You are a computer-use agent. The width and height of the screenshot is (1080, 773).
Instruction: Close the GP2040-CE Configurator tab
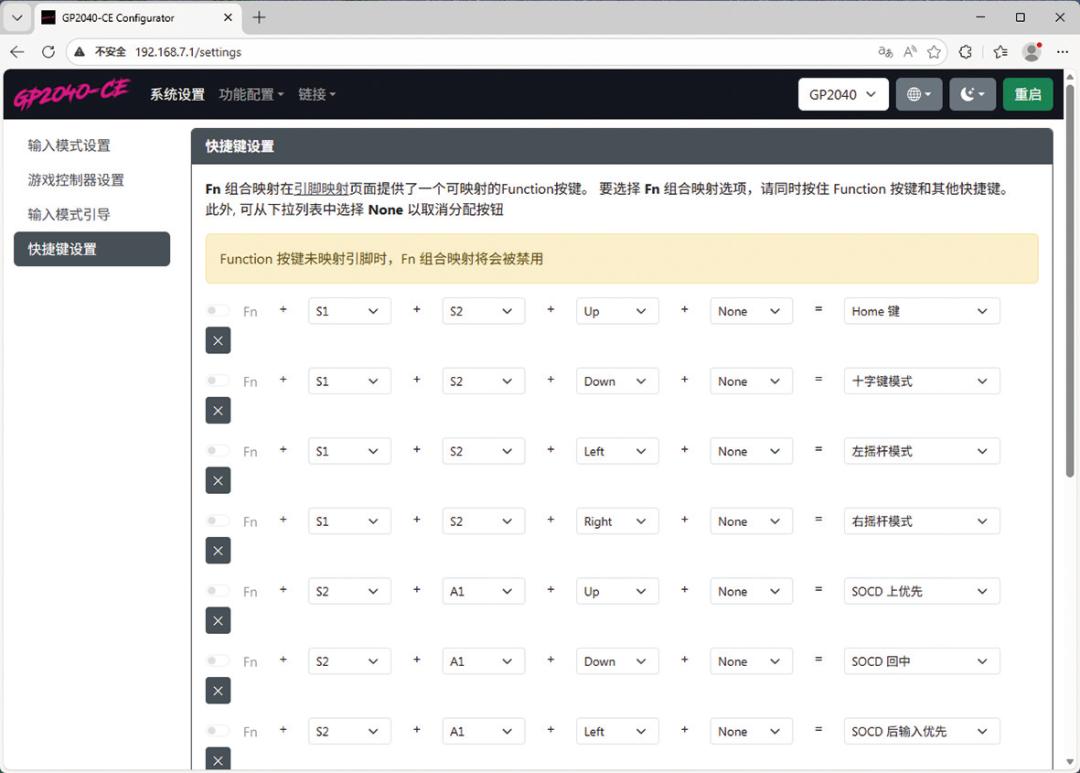coord(228,17)
